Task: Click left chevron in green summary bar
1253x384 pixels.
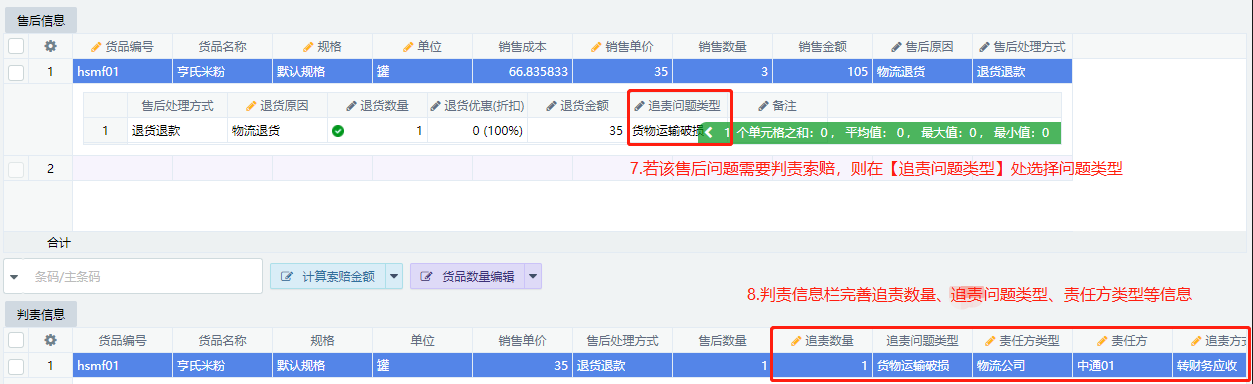Action: tap(709, 131)
